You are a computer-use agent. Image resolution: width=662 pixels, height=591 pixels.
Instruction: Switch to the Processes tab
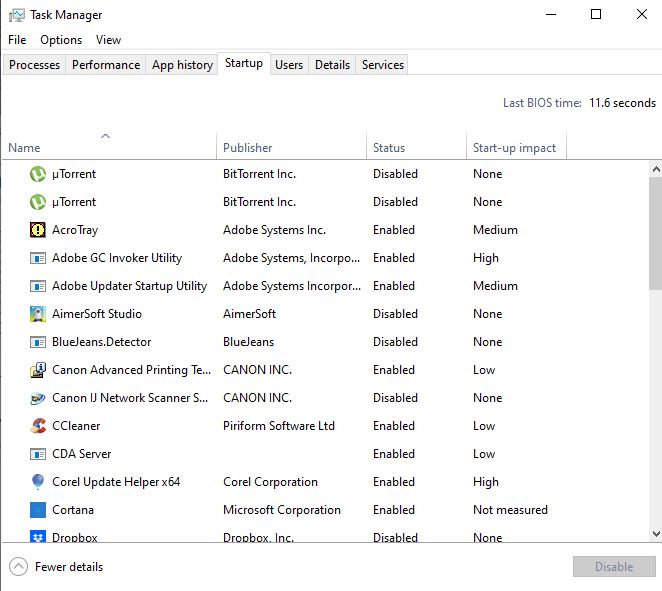(x=34, y=65)
